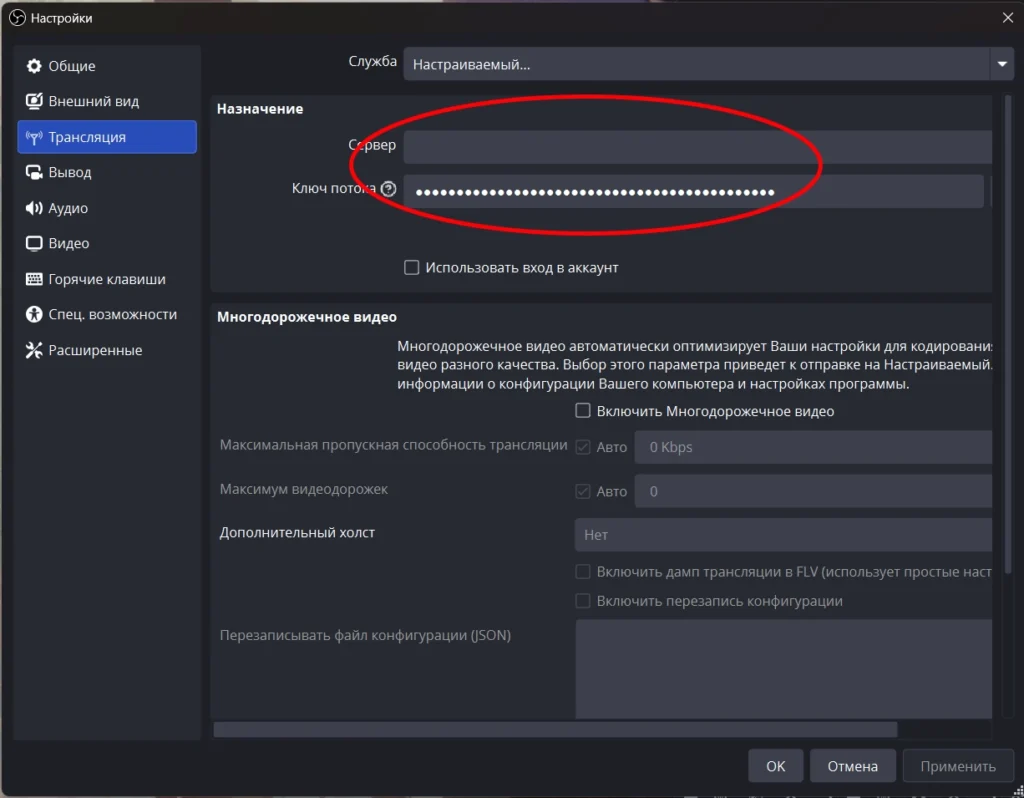This screenshot has height=798, width=1024.
Task: Toggle "Включить Многодорожечное видео" checkbox
Action: (582, 411)
